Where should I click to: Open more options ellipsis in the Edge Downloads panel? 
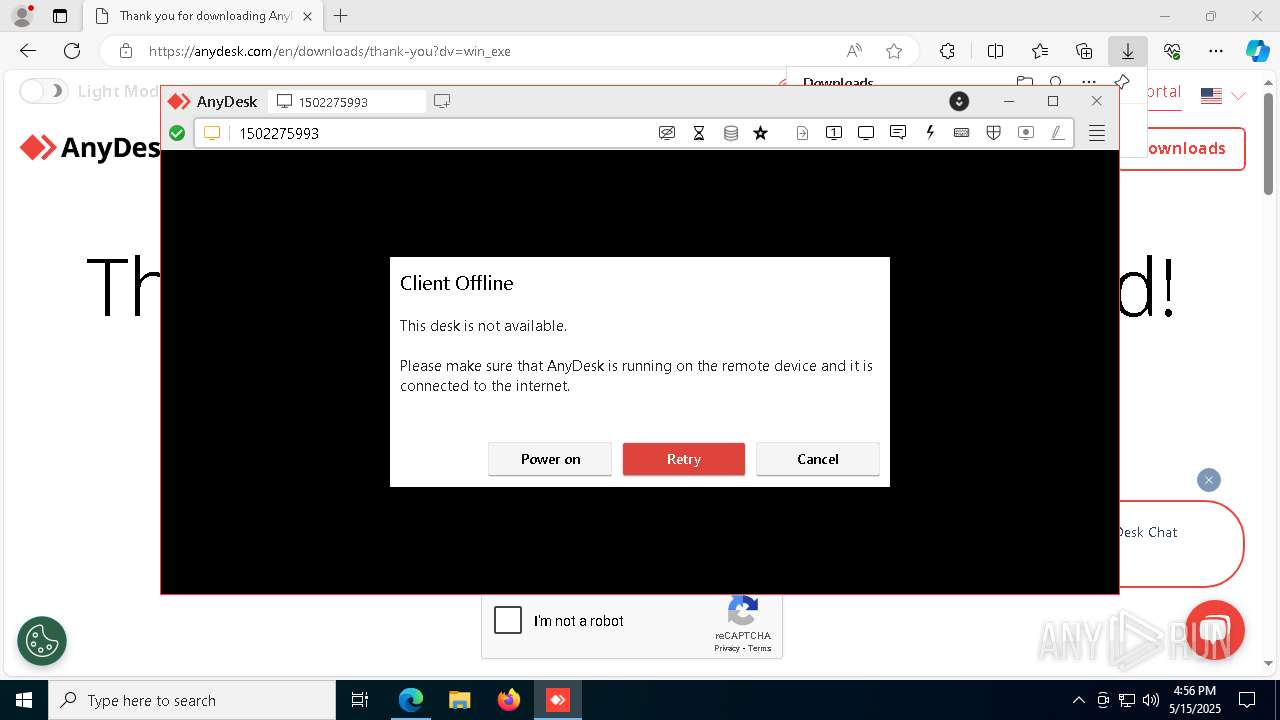tap(1088, 82)
